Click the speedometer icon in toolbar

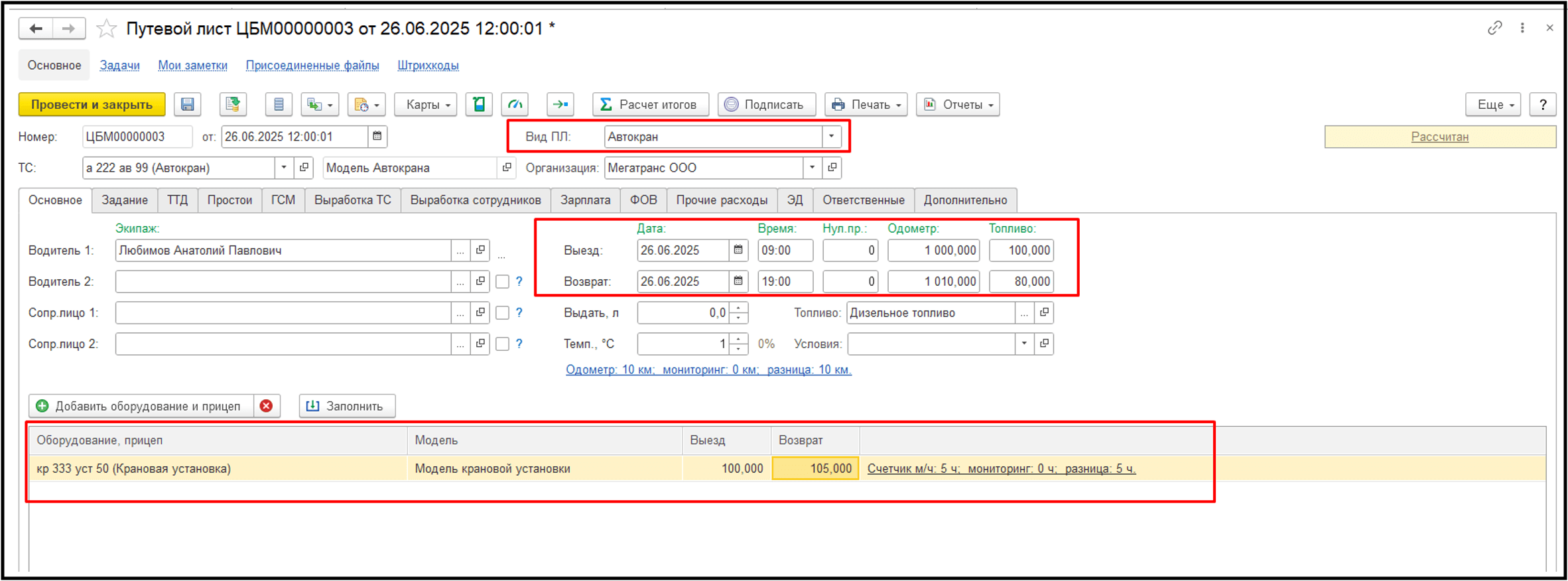515,105
